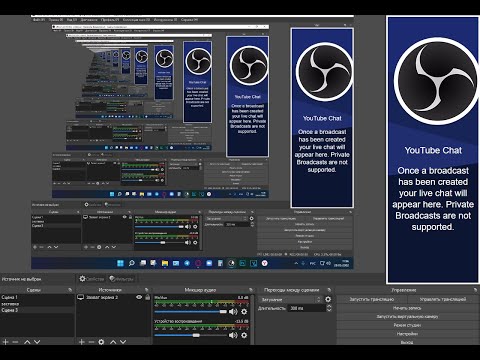Viewport: 480px width, 360px height.
Task: Toggle visibility eye of Захват экрана 2
Action: [x=139, y=297]
